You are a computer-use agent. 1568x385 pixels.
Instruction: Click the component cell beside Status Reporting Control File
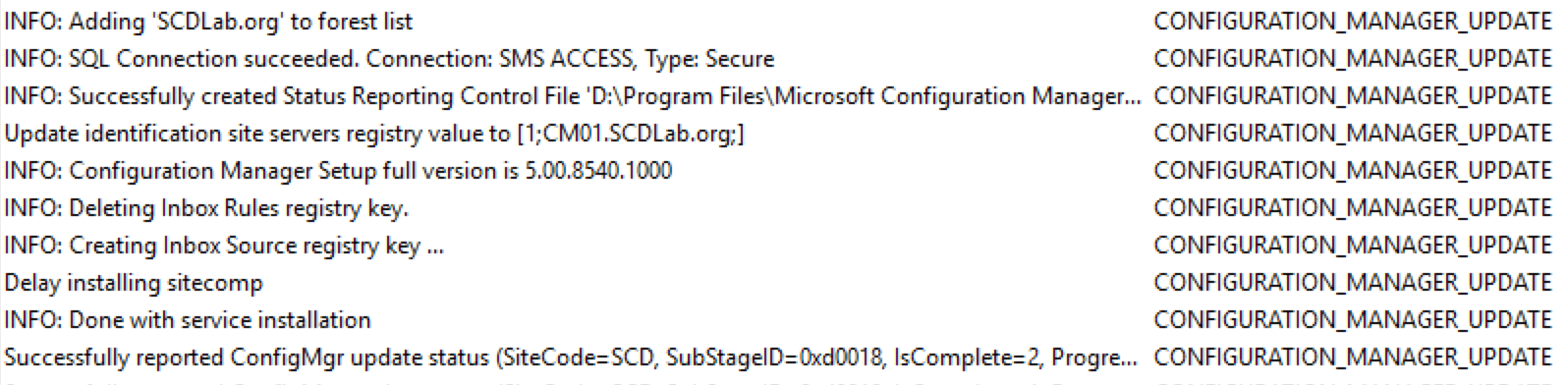[1353, 96]
